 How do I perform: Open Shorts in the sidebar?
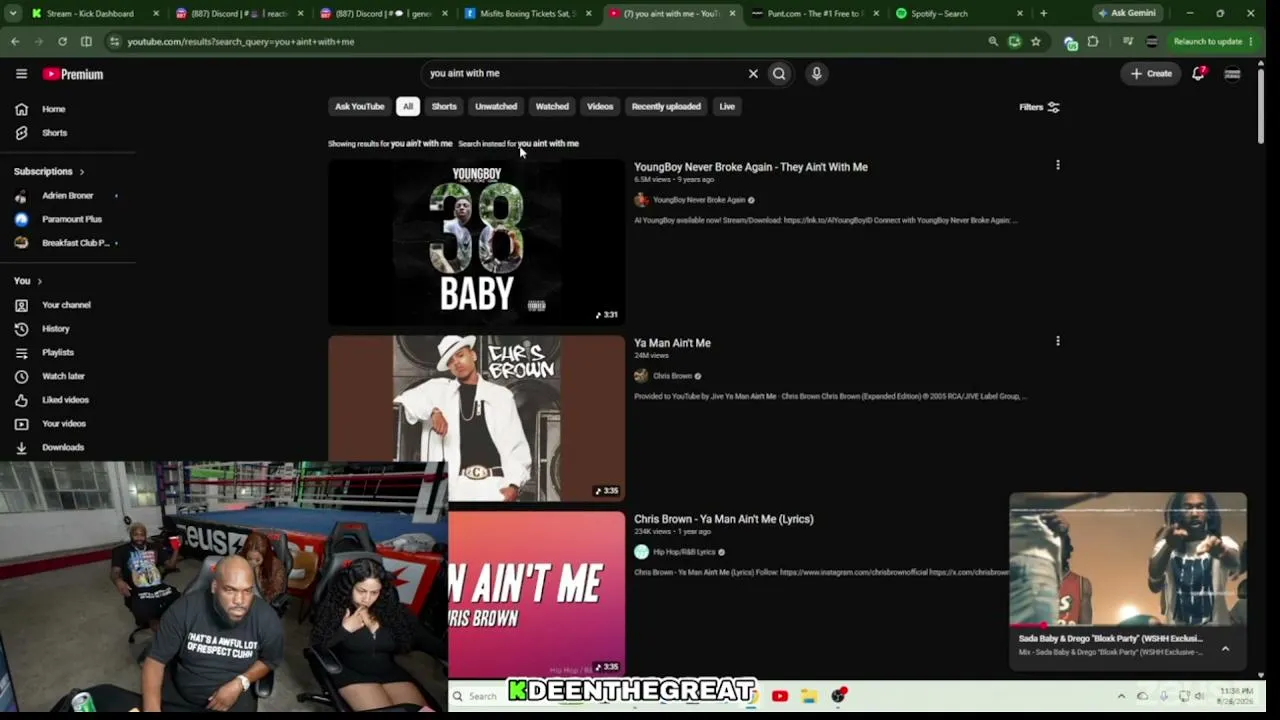(x=54, y=133)
